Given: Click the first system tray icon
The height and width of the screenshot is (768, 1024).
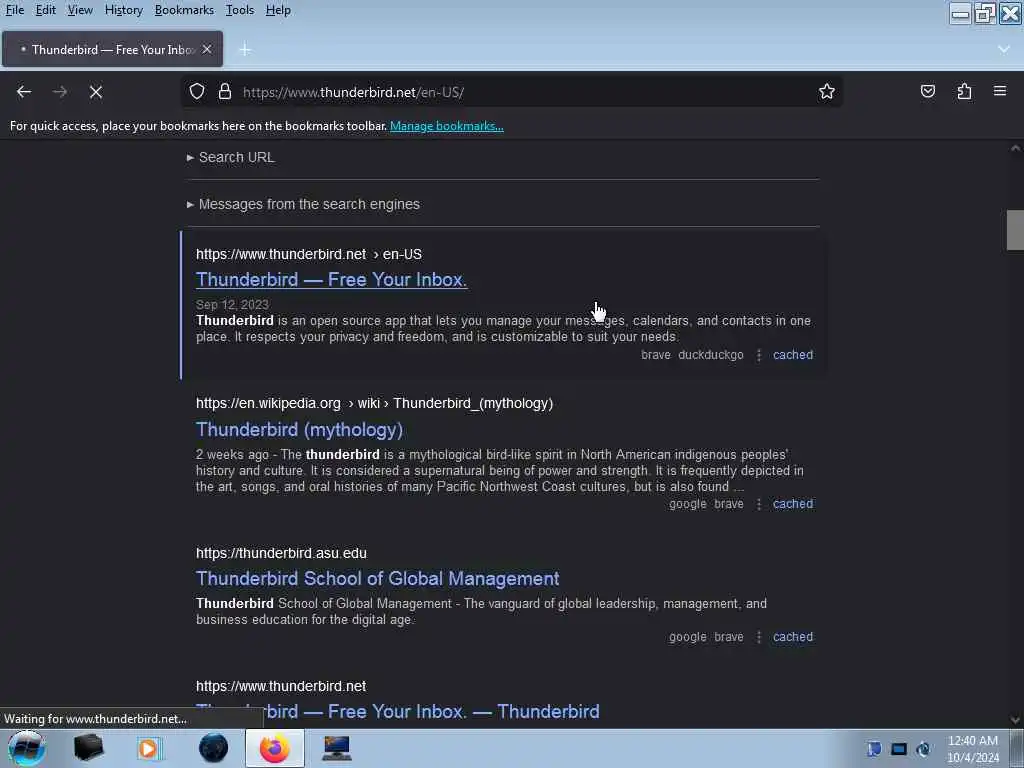Looking at the screenshot, I should tap(874, 749).
